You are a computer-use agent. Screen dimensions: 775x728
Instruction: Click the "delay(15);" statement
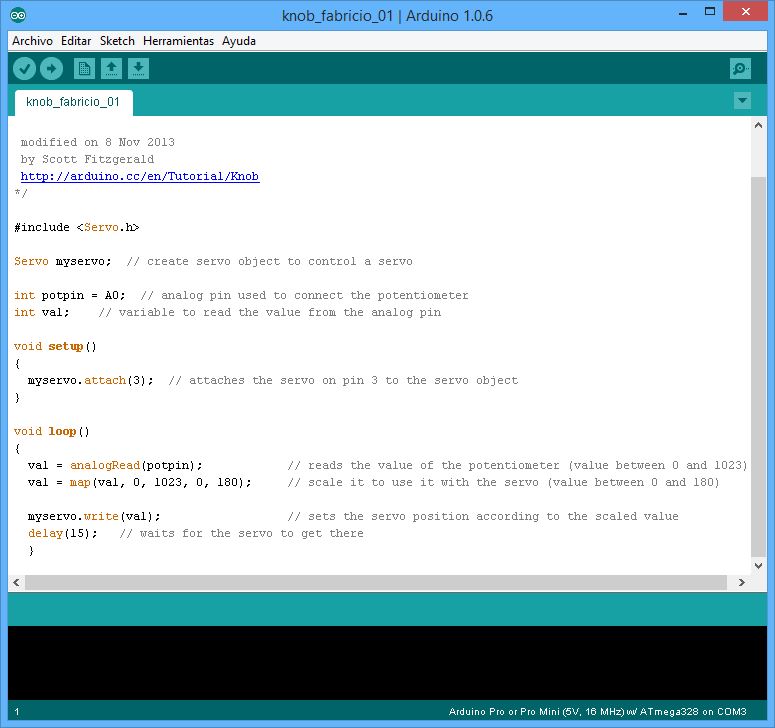click(63, 534)
